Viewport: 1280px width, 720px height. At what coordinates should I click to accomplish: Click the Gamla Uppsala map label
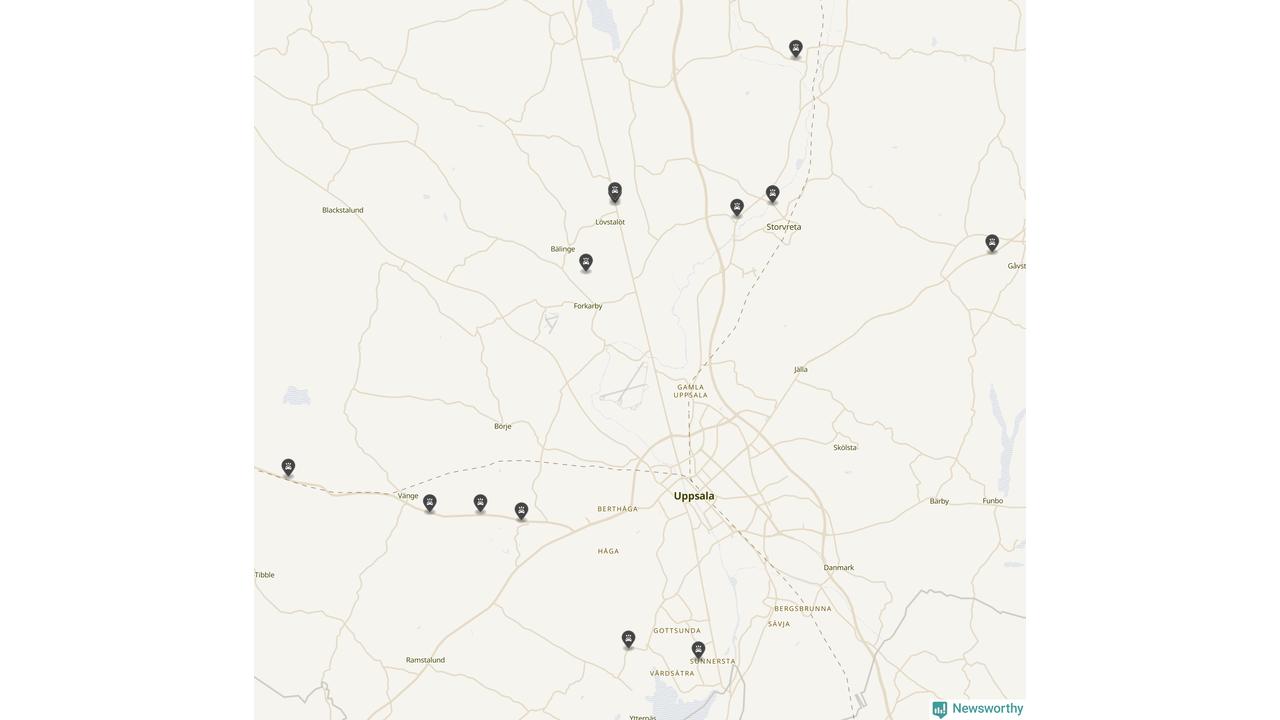pyautogui.click(x=691, y=391)
